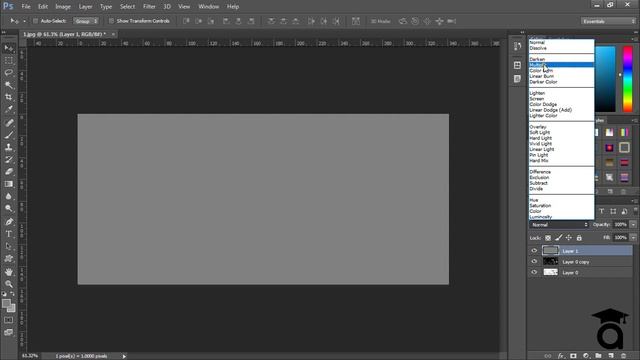
Task: Pick color in blue color field
Action: point(605,79)
